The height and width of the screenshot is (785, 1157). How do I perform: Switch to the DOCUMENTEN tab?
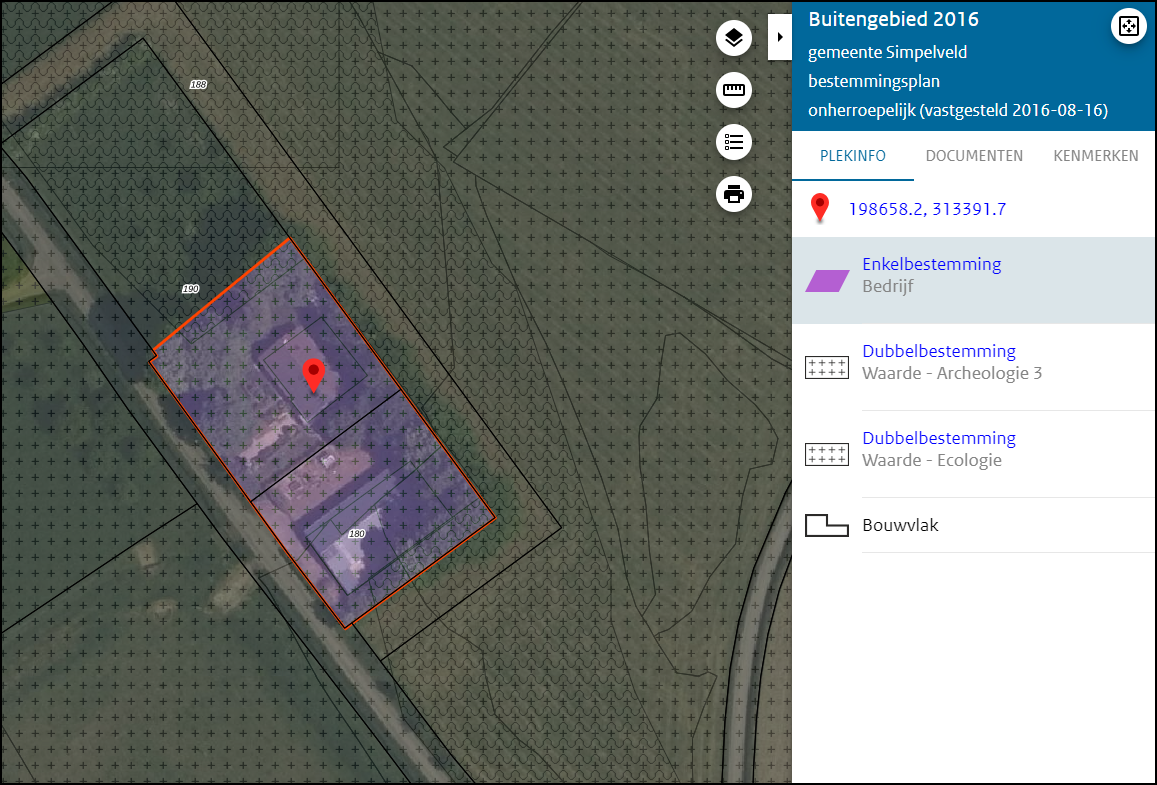(x=974, y=156)
